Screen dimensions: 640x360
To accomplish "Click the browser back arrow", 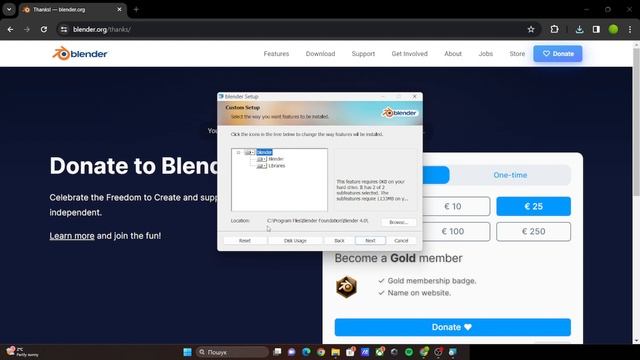I will (10, 29).
